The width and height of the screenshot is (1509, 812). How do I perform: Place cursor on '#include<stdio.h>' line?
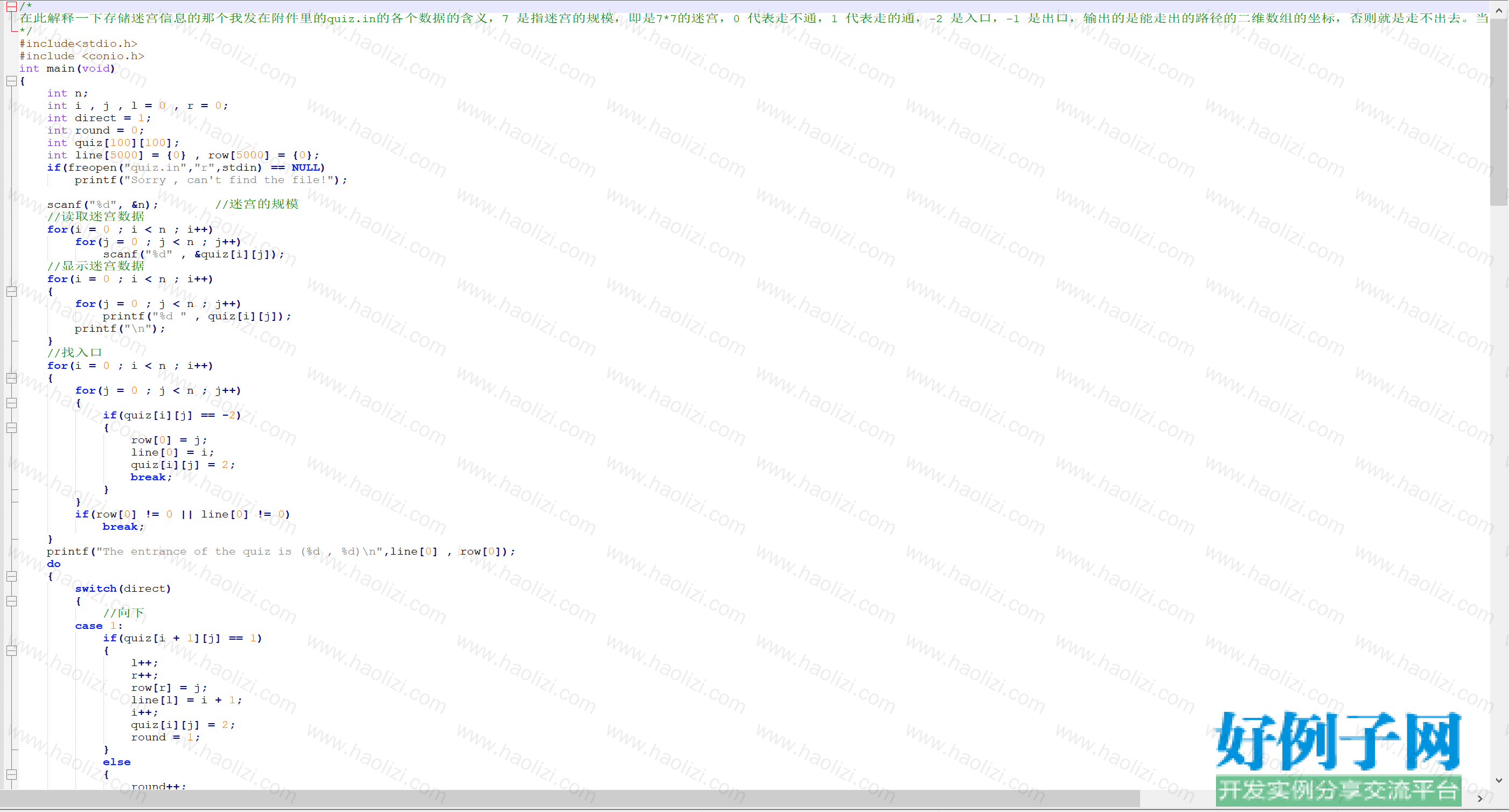coord(79,44)
